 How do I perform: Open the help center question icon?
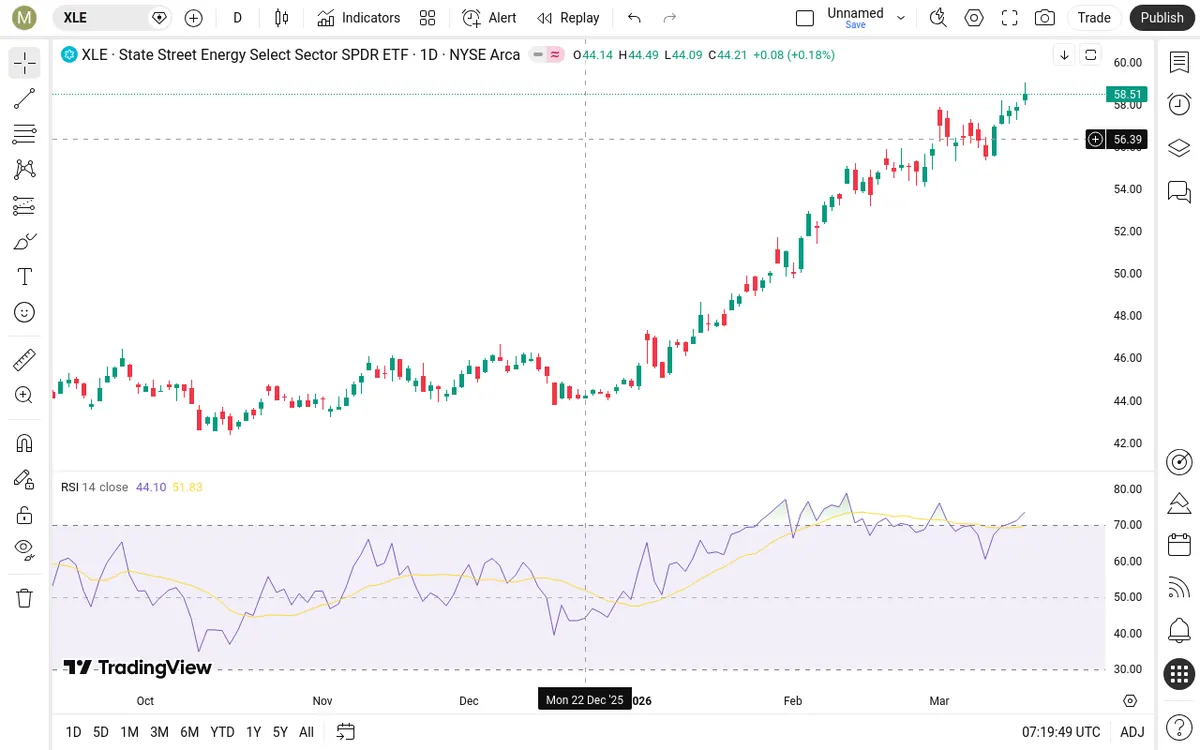pyautogui.click(x=1179, y=725)
